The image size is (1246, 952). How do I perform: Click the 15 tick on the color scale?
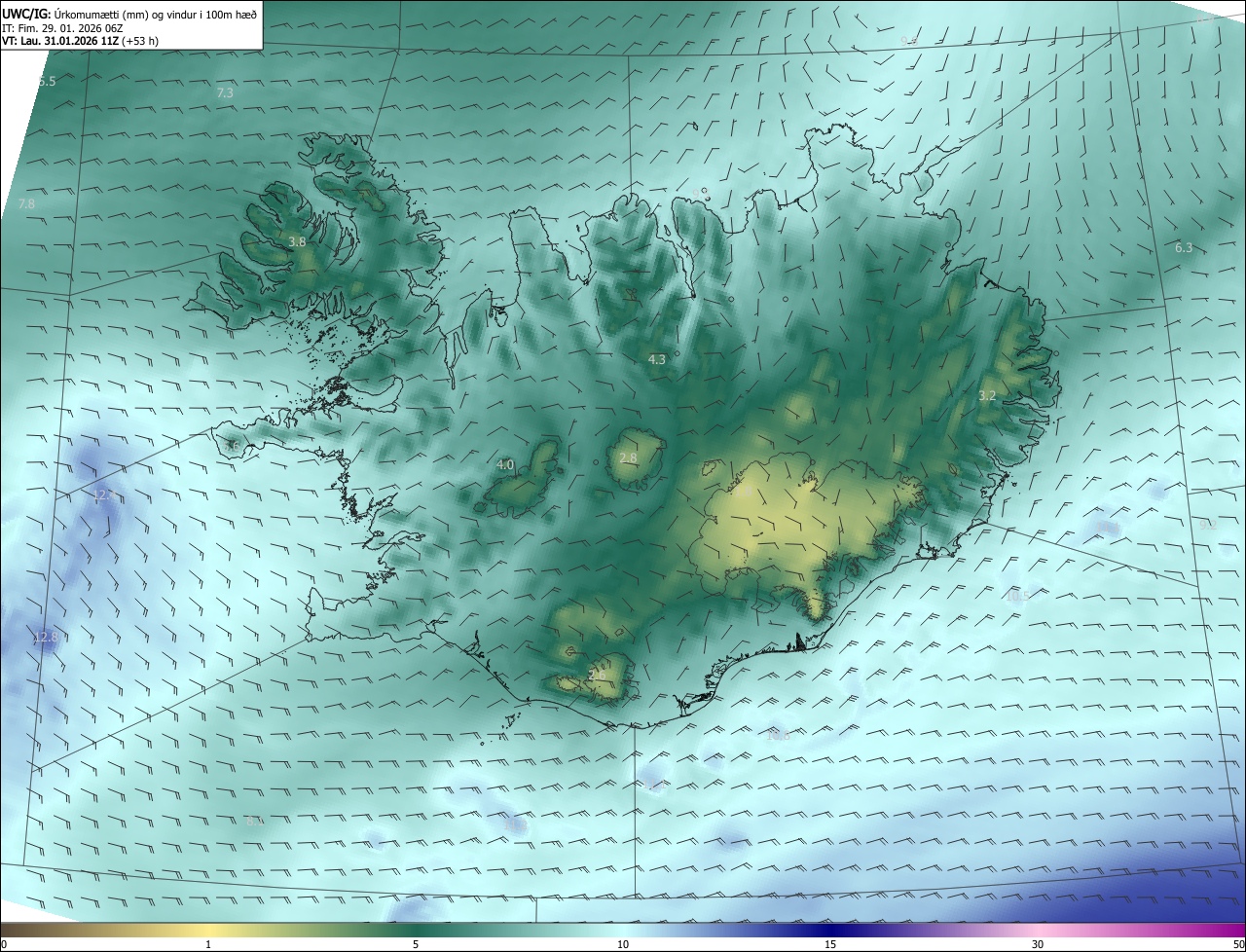coord(830,944)
